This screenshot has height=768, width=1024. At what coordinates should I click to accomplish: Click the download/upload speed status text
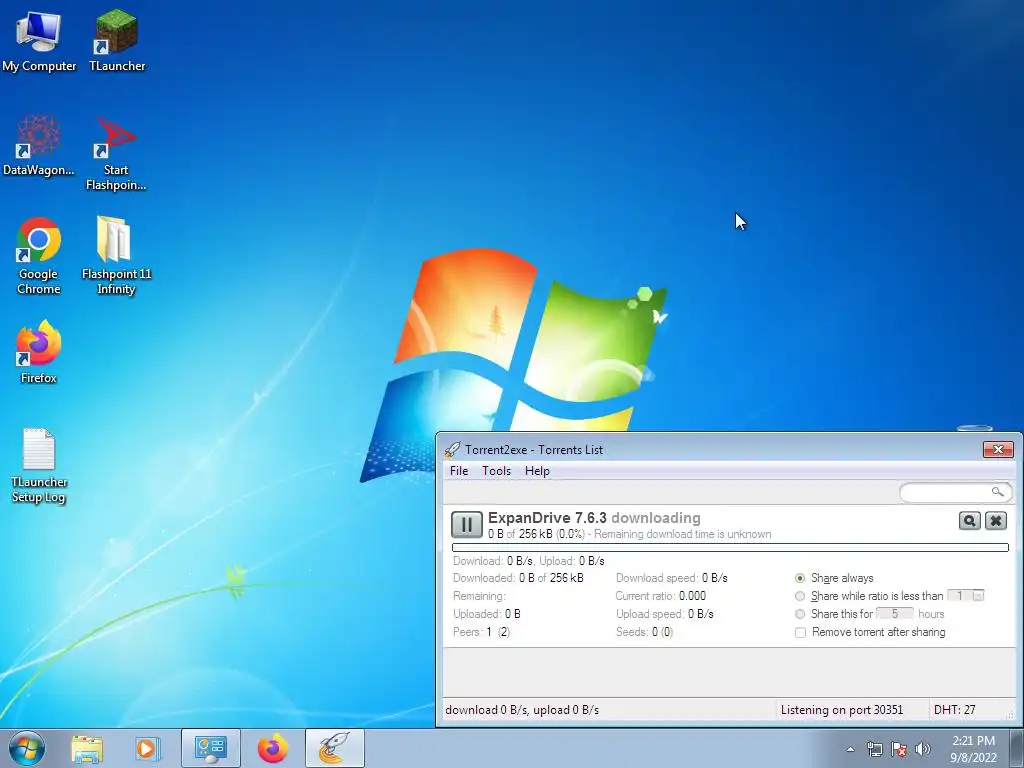point(522,710)
